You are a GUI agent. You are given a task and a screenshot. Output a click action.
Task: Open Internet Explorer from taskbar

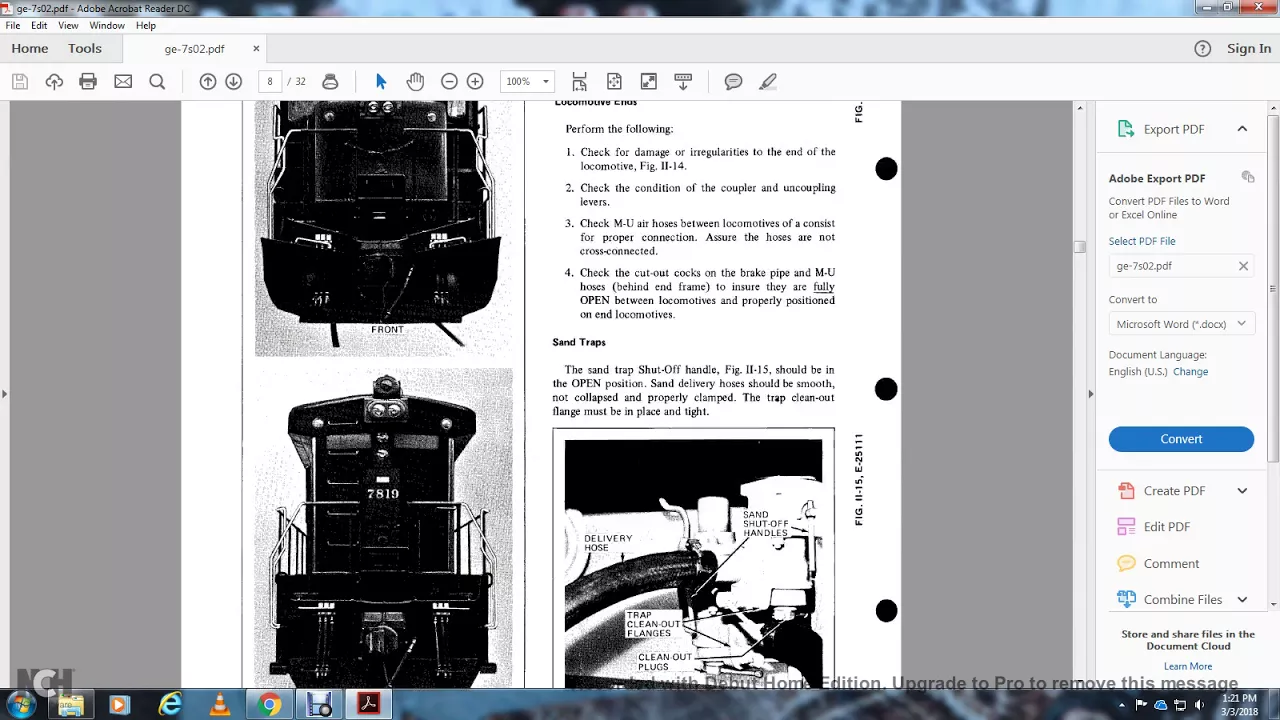pos(170,704)
